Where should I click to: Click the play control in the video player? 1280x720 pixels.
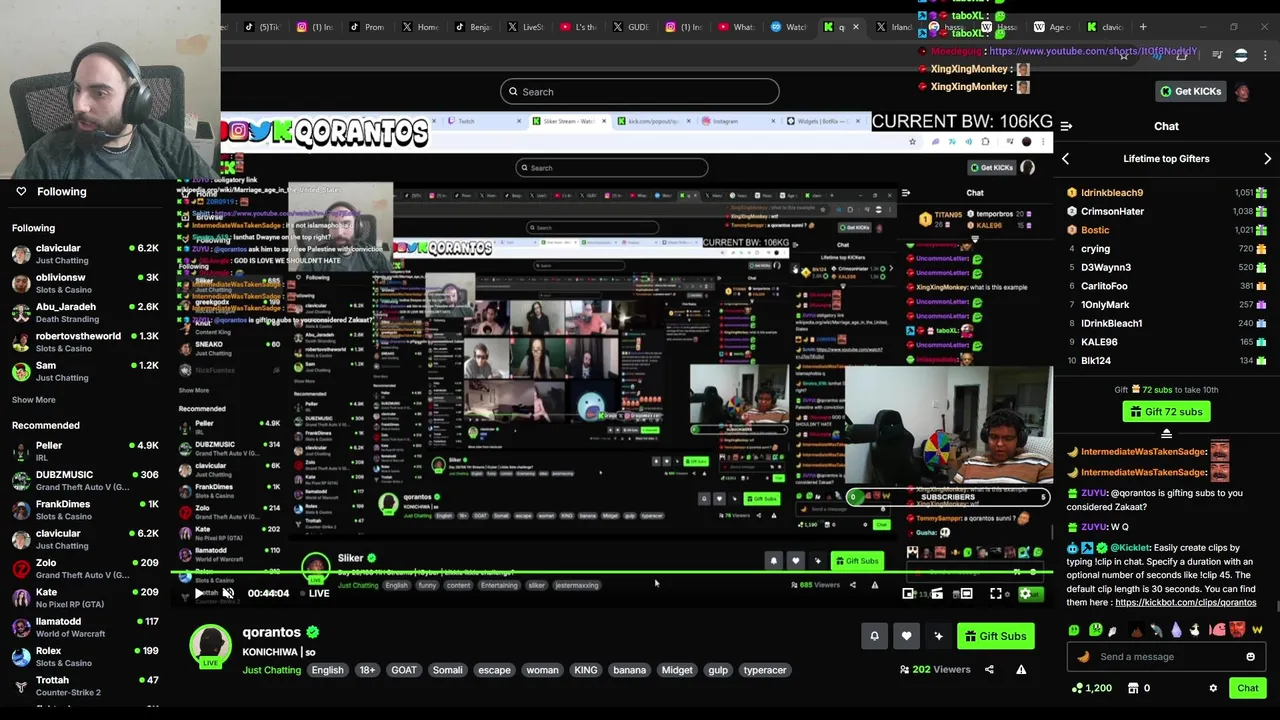coord(199,593)
